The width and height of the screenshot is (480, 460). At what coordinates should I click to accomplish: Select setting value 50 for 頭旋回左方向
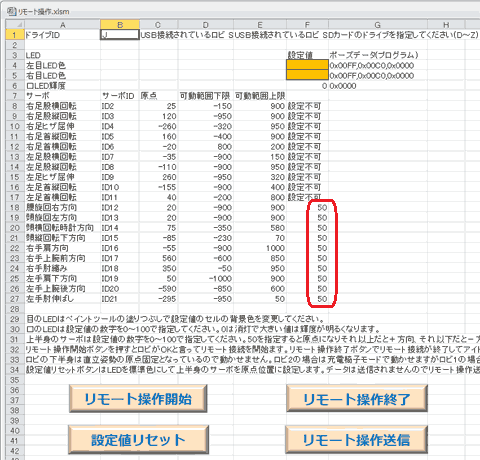point(307,218)
